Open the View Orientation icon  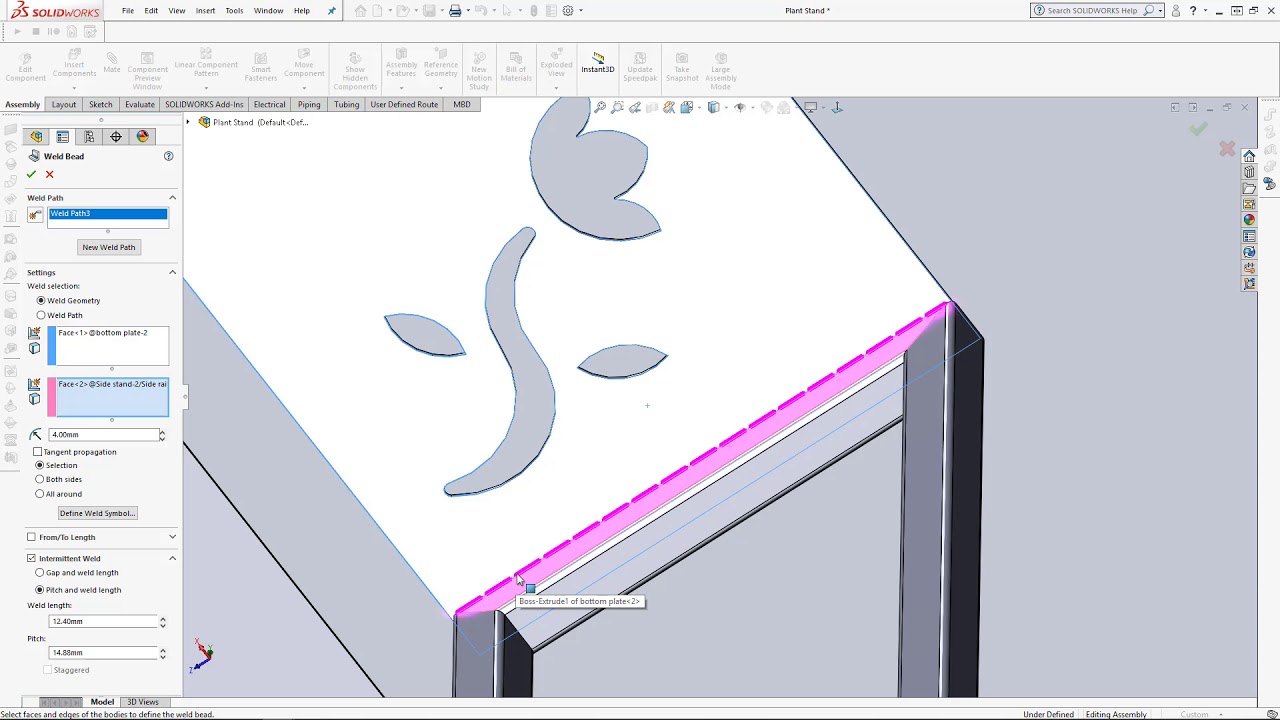pyautogui.click(x=686, y=107)
